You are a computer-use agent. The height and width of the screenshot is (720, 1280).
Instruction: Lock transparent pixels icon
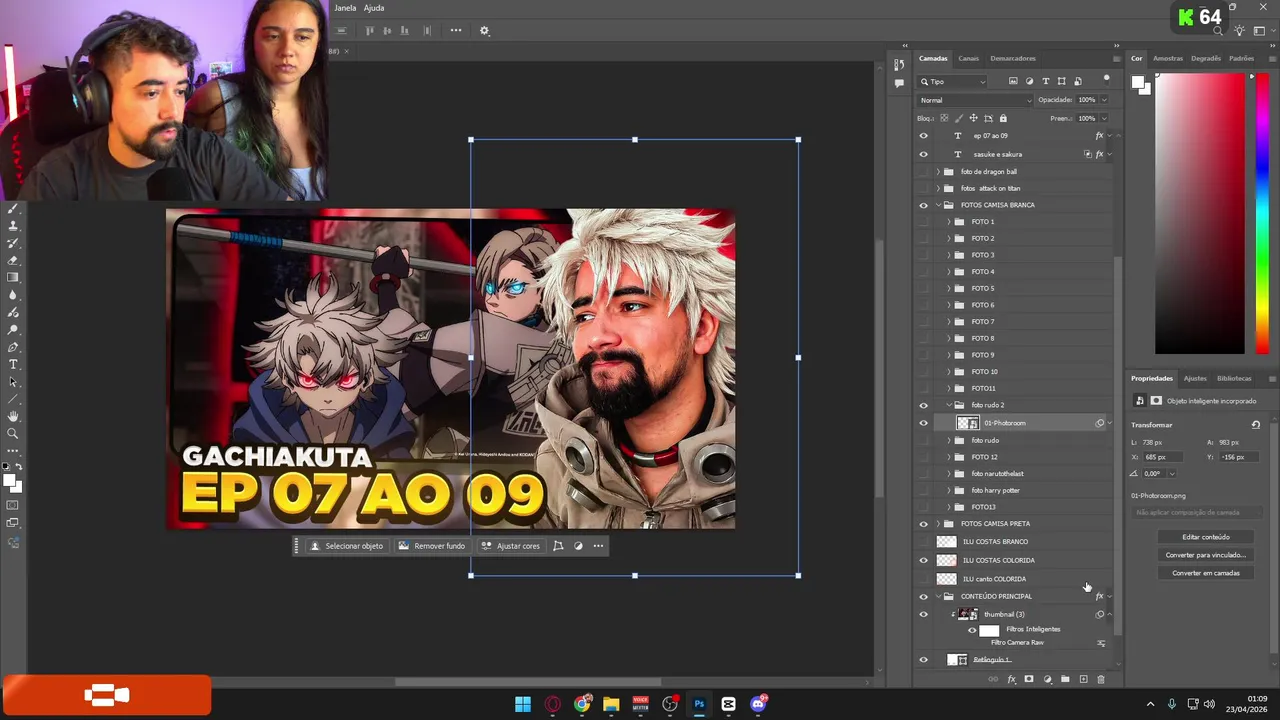coord(944,118)
